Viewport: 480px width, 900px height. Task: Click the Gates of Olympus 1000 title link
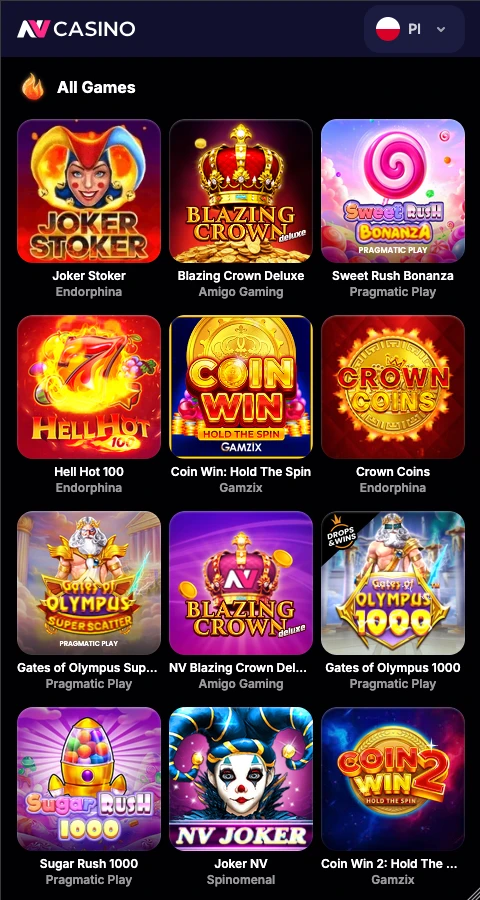point(393,668)
